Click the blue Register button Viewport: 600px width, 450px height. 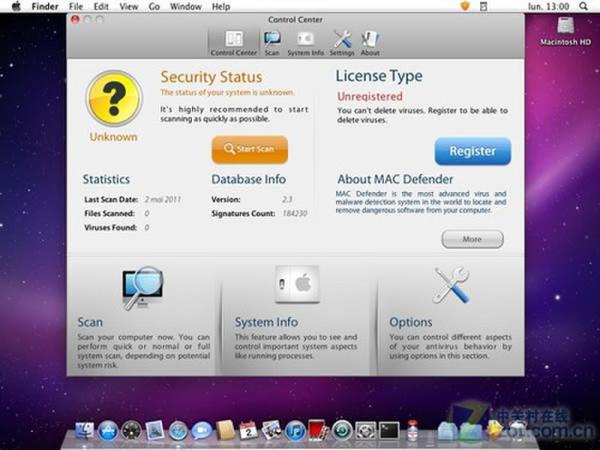pos(473,151)
